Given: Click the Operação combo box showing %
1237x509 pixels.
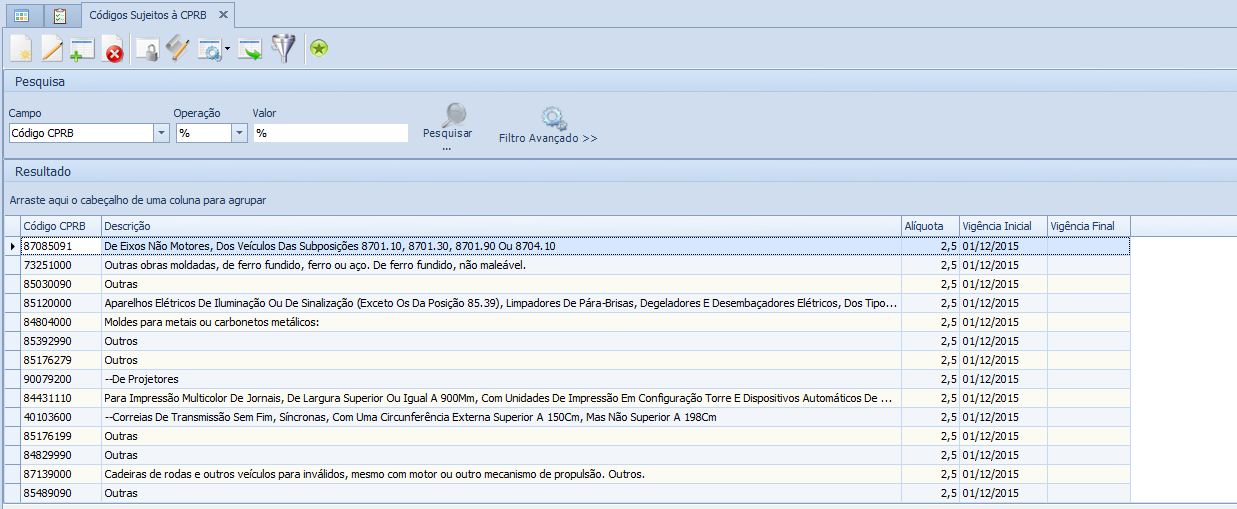Looking at the screenshot, I should pyautogui.click(x=211, y=133).
